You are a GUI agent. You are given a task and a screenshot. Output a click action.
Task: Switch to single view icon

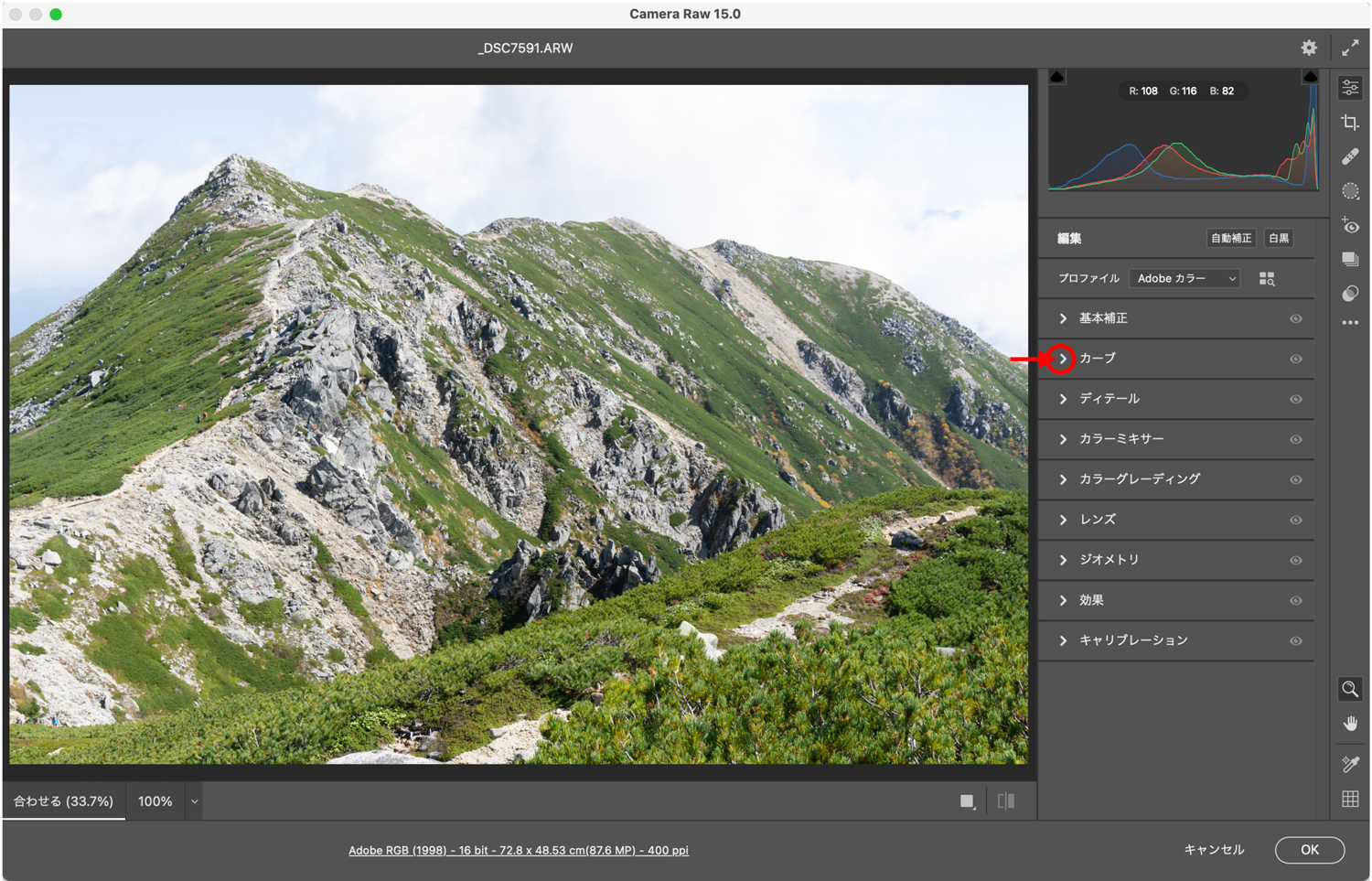pyautogui.click(x=968, y=801)
